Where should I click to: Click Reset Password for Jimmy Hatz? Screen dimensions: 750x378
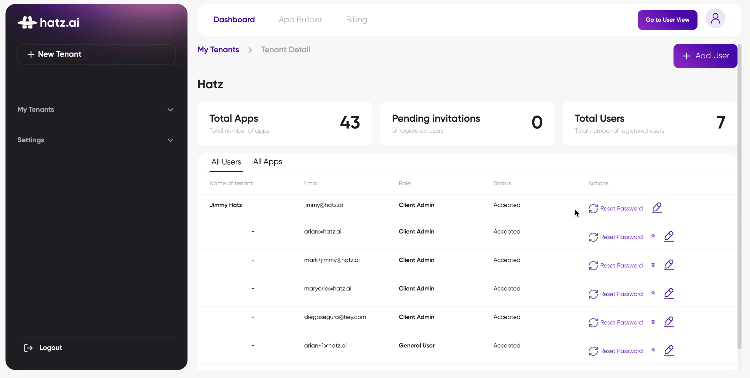[x=621, y=209]
